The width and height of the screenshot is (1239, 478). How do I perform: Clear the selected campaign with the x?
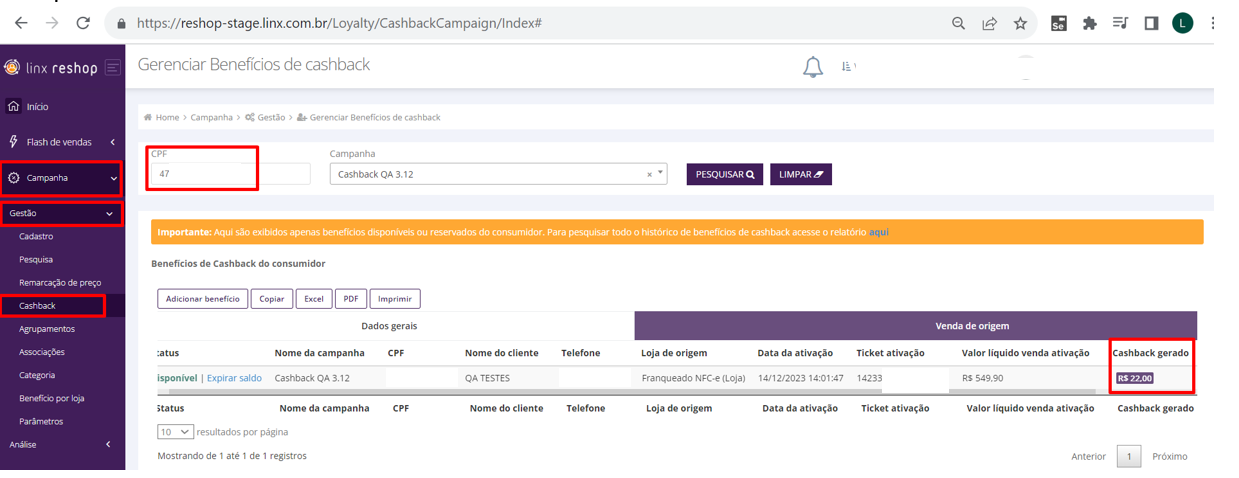(649, 174)
